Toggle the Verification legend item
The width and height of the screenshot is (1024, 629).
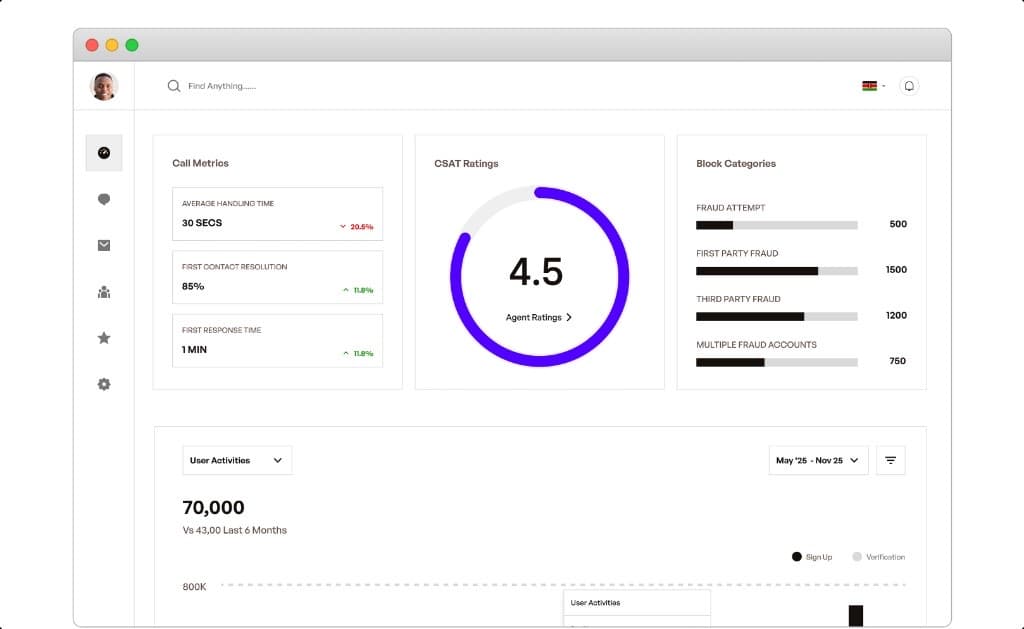tap(878, 557)
